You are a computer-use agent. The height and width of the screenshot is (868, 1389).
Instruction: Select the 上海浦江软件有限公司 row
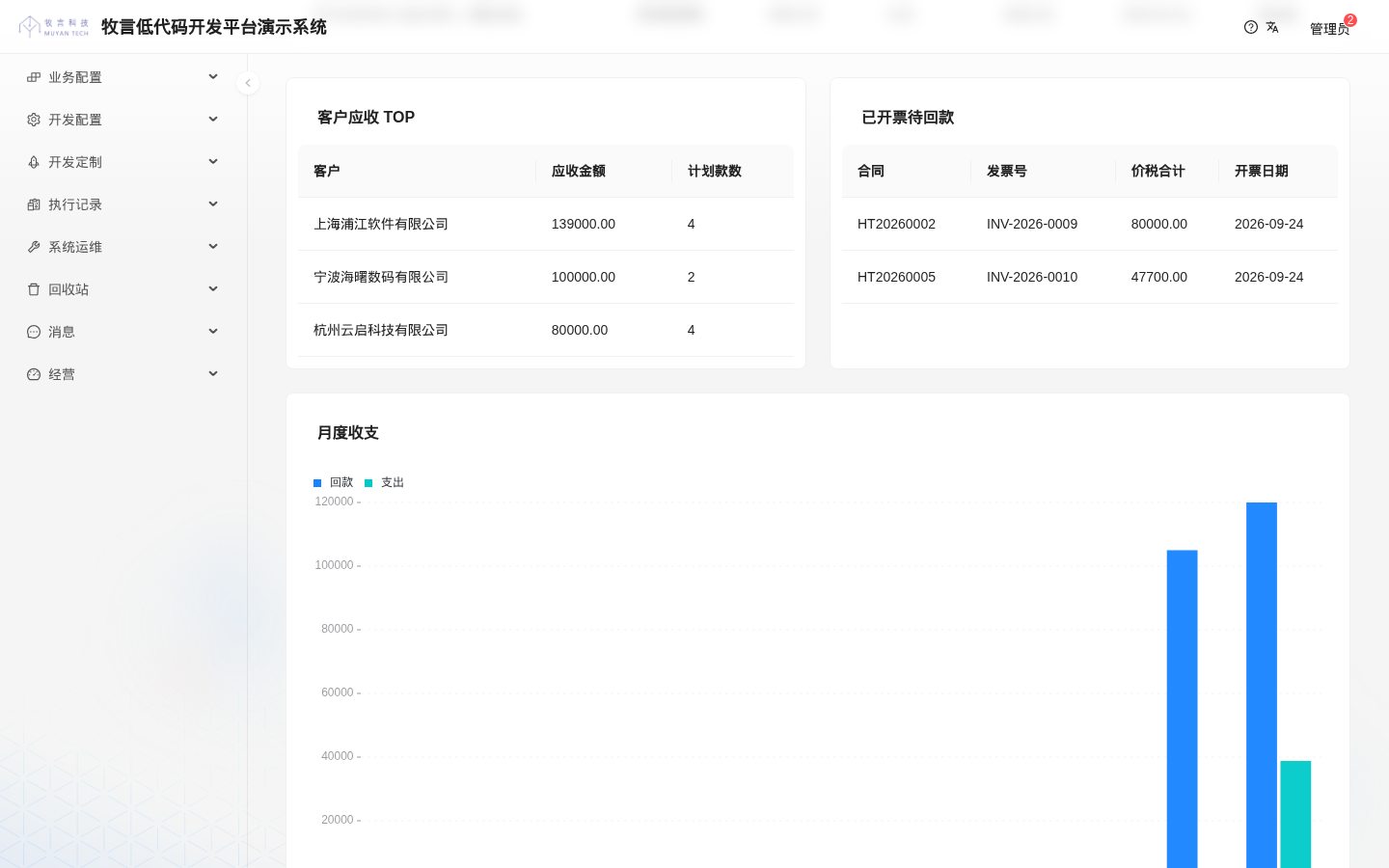click(x=546, y=224)
